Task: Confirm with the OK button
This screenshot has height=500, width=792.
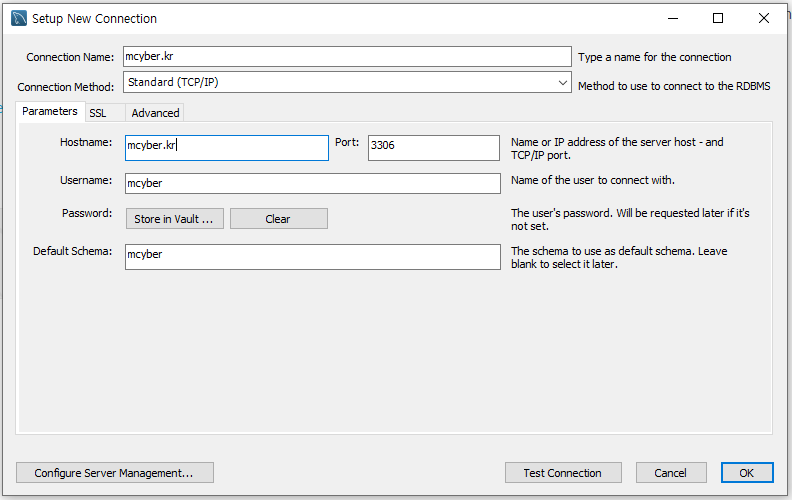Action: click(x=747, y=473)
